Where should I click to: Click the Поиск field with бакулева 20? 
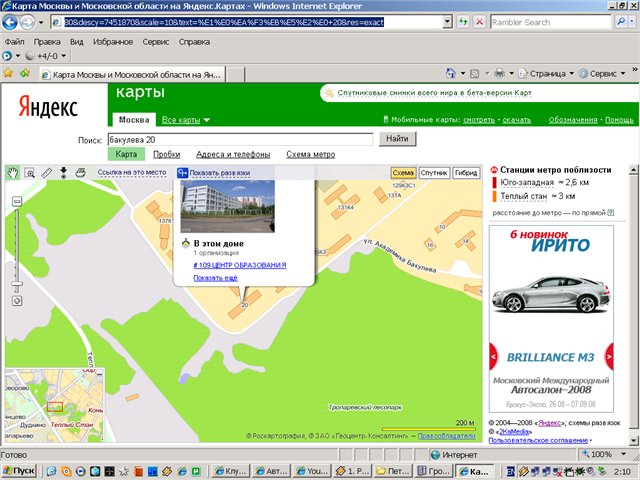pos(240,140)
